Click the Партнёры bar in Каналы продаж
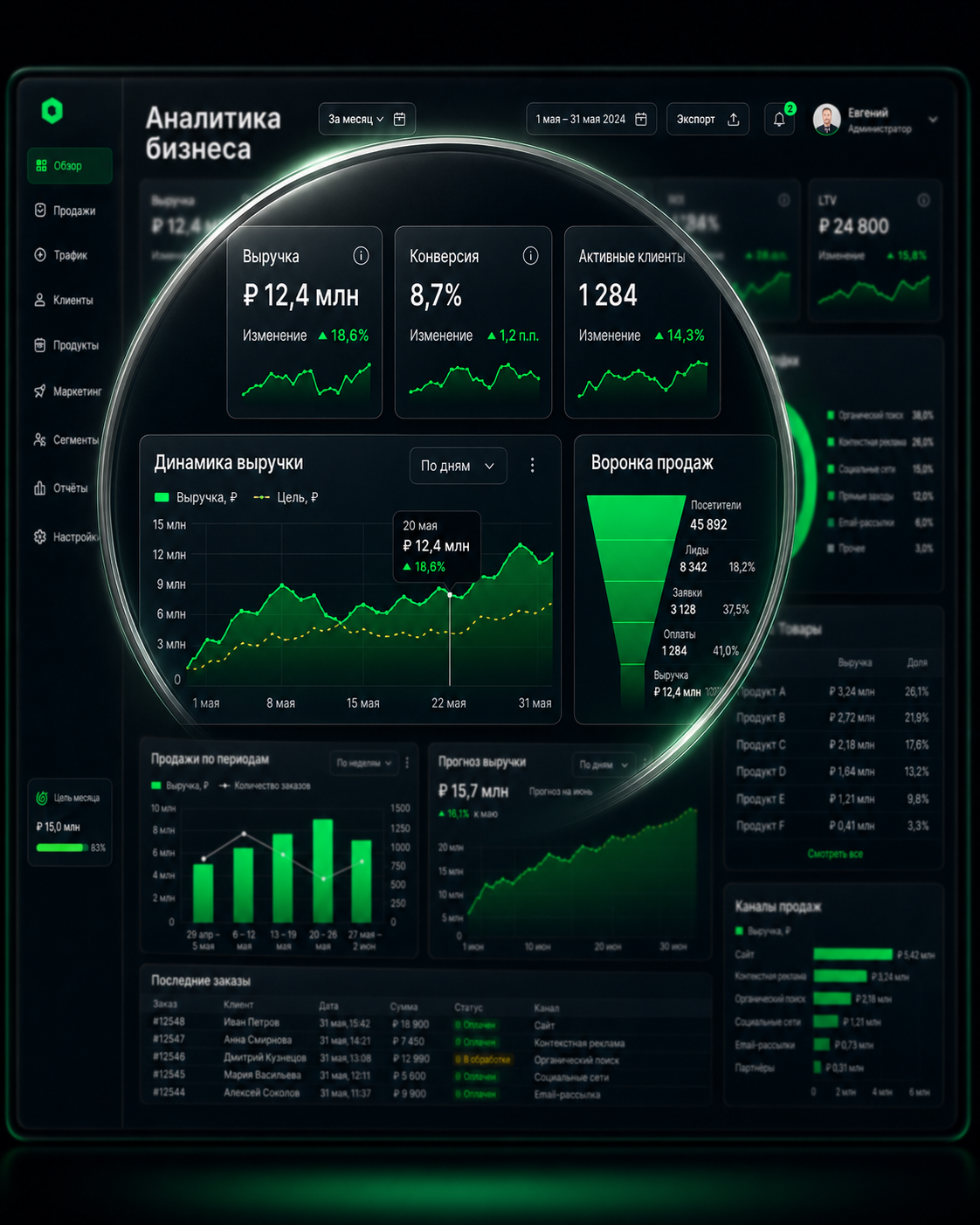The width and height of the screenshot is (980, 1225). pyautogui.click(x=817, y=1067)
